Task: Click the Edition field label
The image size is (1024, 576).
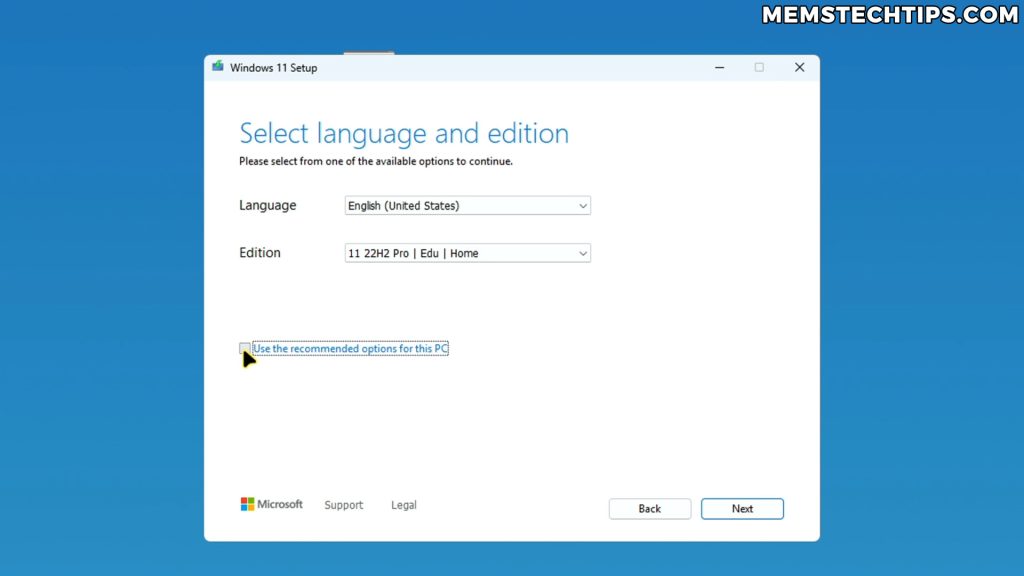Action: [260, 253]
